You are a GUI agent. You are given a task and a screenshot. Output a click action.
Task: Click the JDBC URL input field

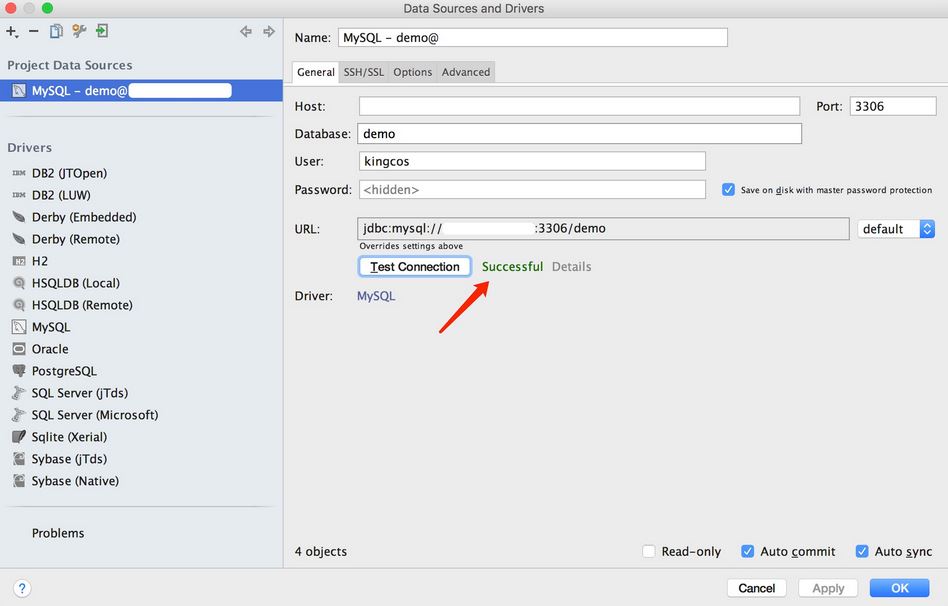coord(603,229)
